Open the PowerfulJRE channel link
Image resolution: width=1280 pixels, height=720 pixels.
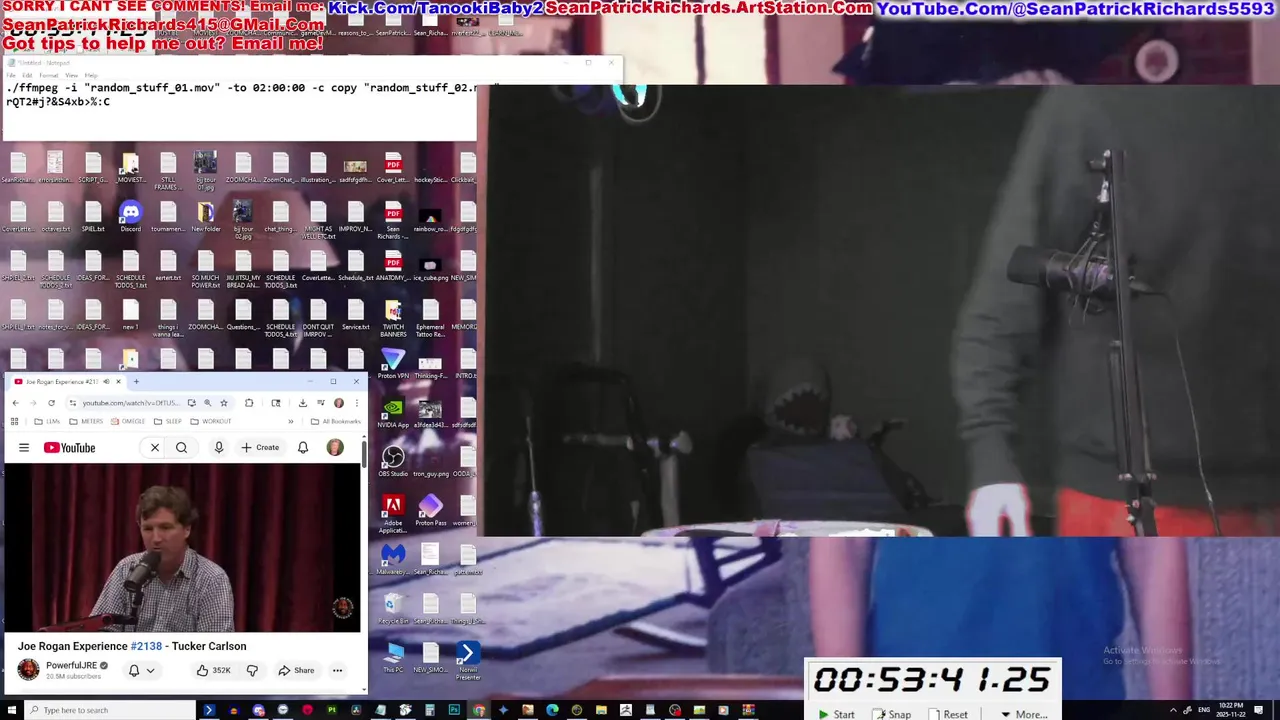(x=71, y=665)
